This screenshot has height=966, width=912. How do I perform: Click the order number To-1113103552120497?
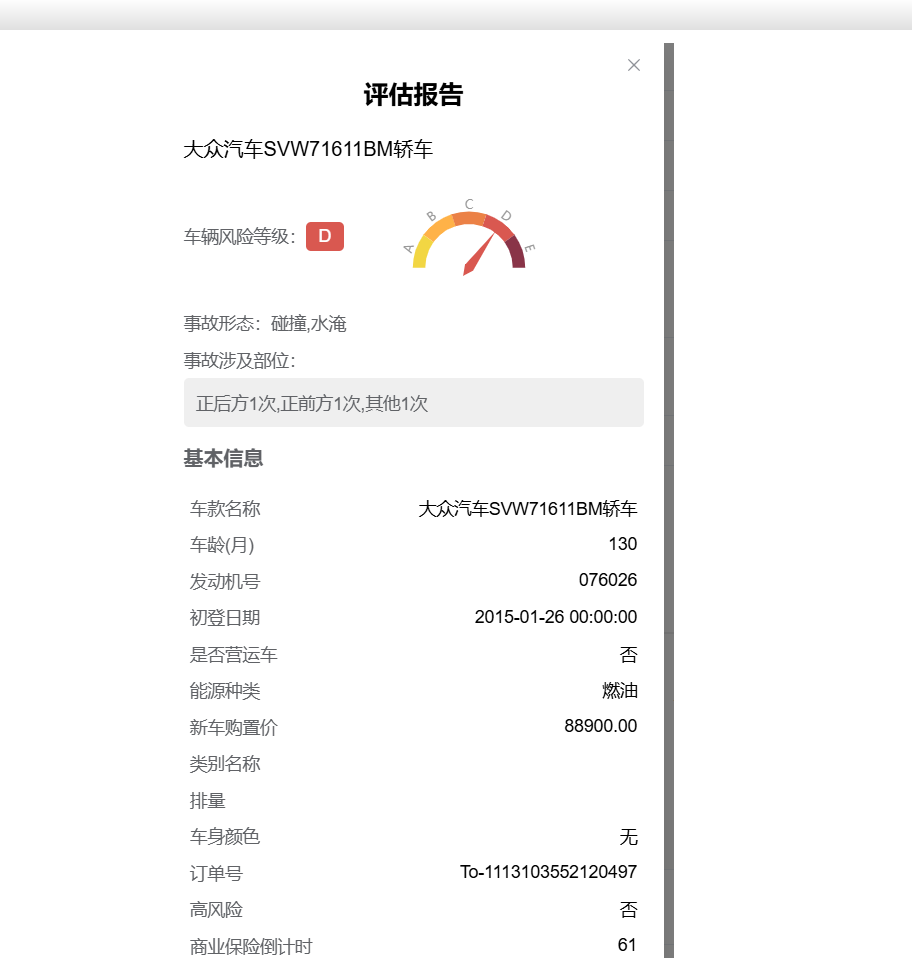click(x=548, y=872)
